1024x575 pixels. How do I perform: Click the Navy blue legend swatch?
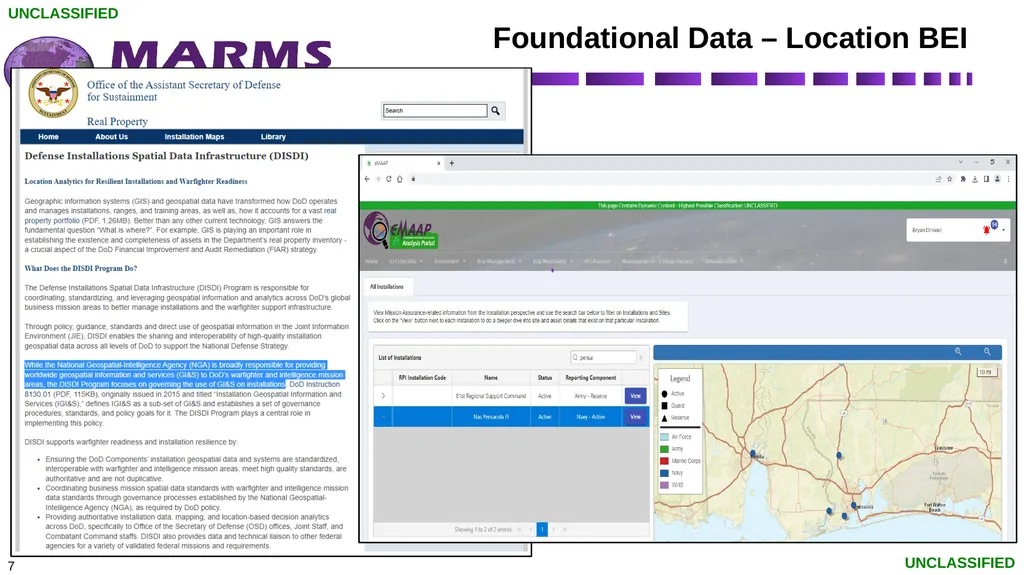pos(664,473)
